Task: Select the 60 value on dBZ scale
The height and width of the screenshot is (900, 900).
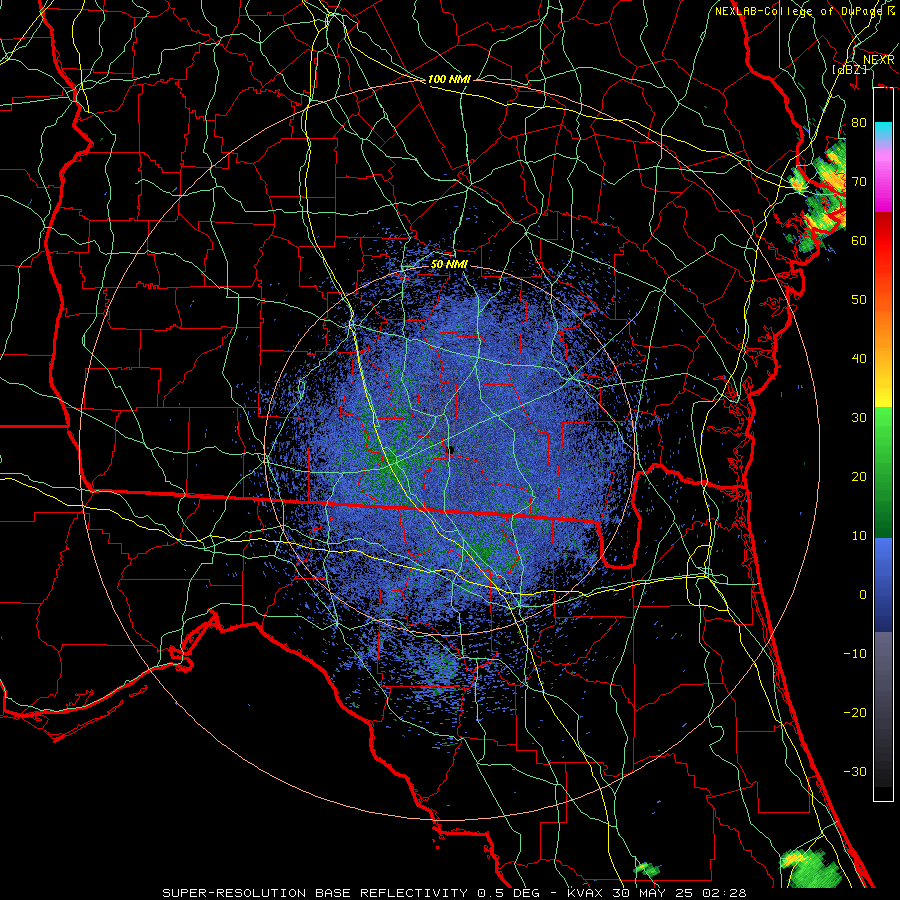Action: tap(859, 241)
